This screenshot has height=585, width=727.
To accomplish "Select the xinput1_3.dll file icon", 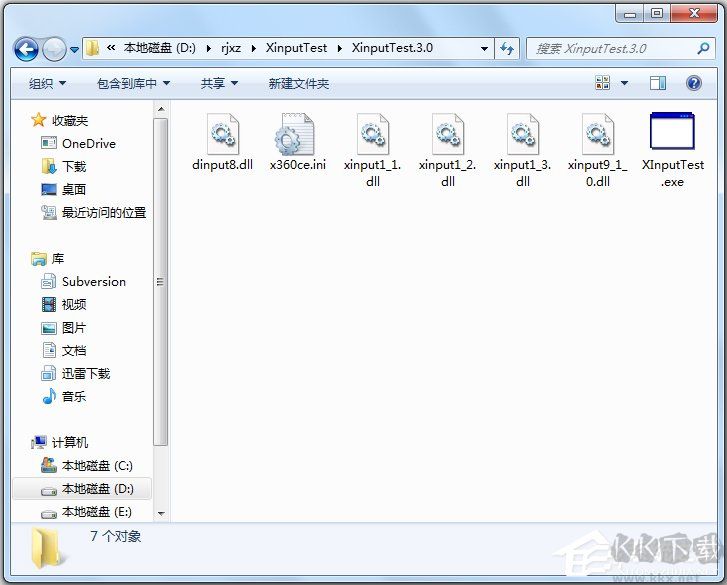I will pos(522,134).
